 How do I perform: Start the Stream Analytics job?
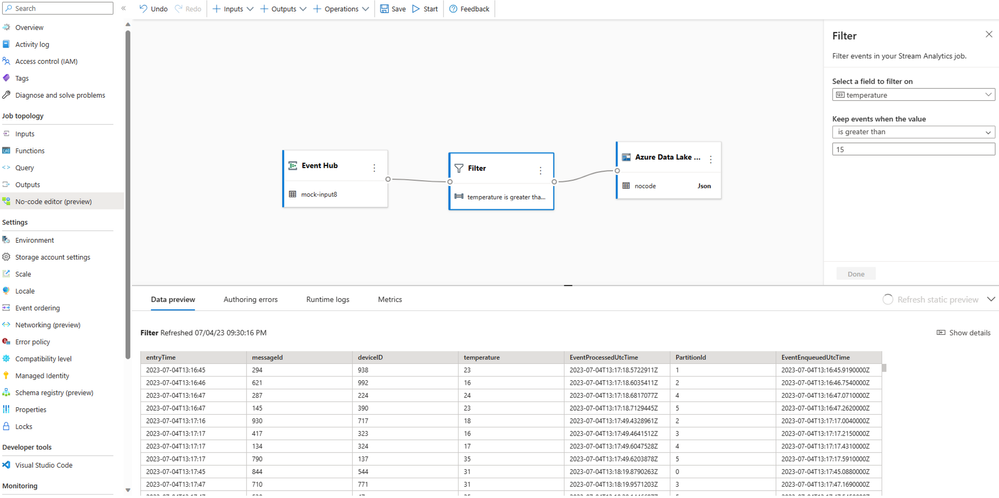(425, 9)
